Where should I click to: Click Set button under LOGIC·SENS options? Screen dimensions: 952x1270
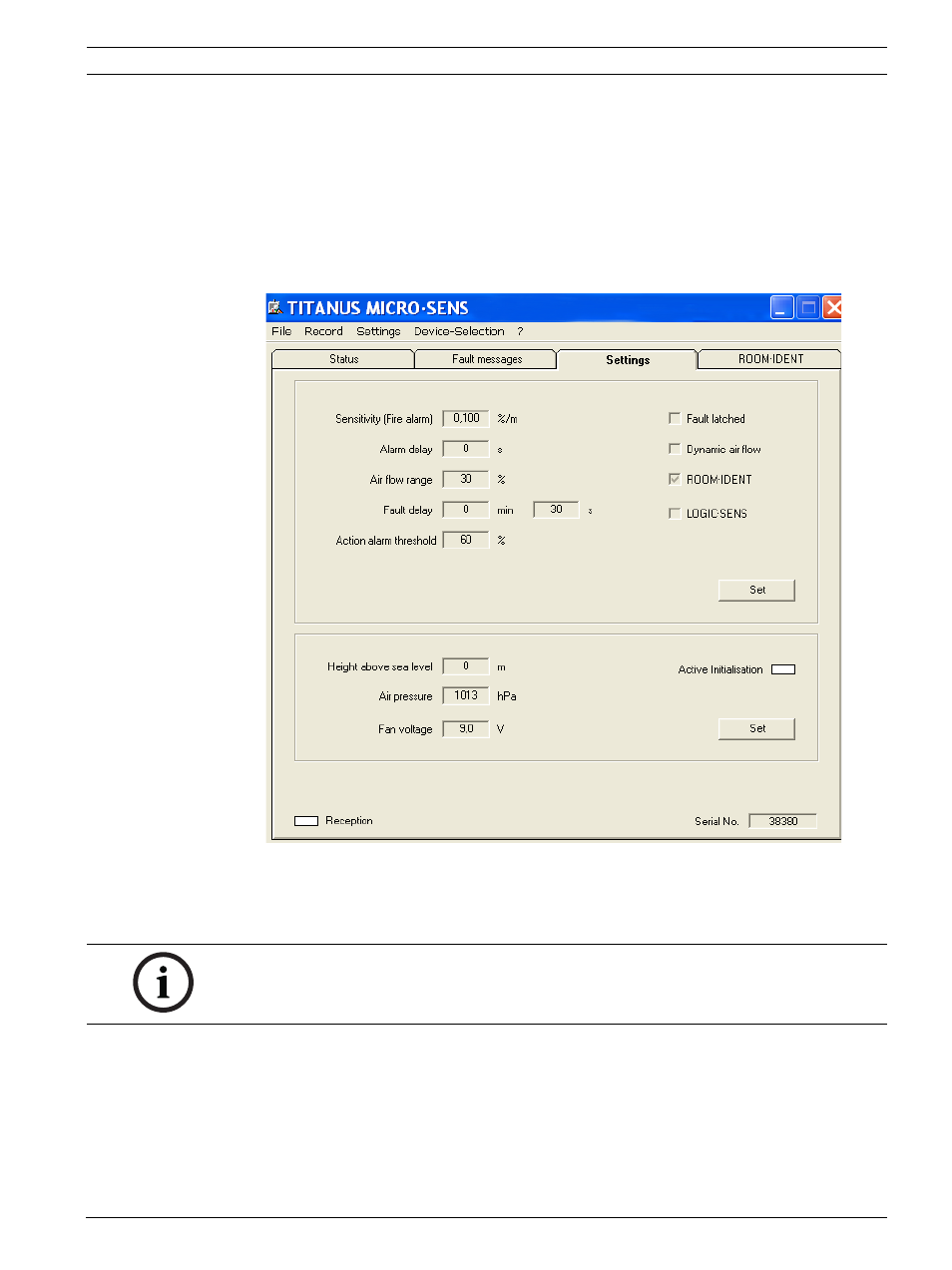click(756, 591)
